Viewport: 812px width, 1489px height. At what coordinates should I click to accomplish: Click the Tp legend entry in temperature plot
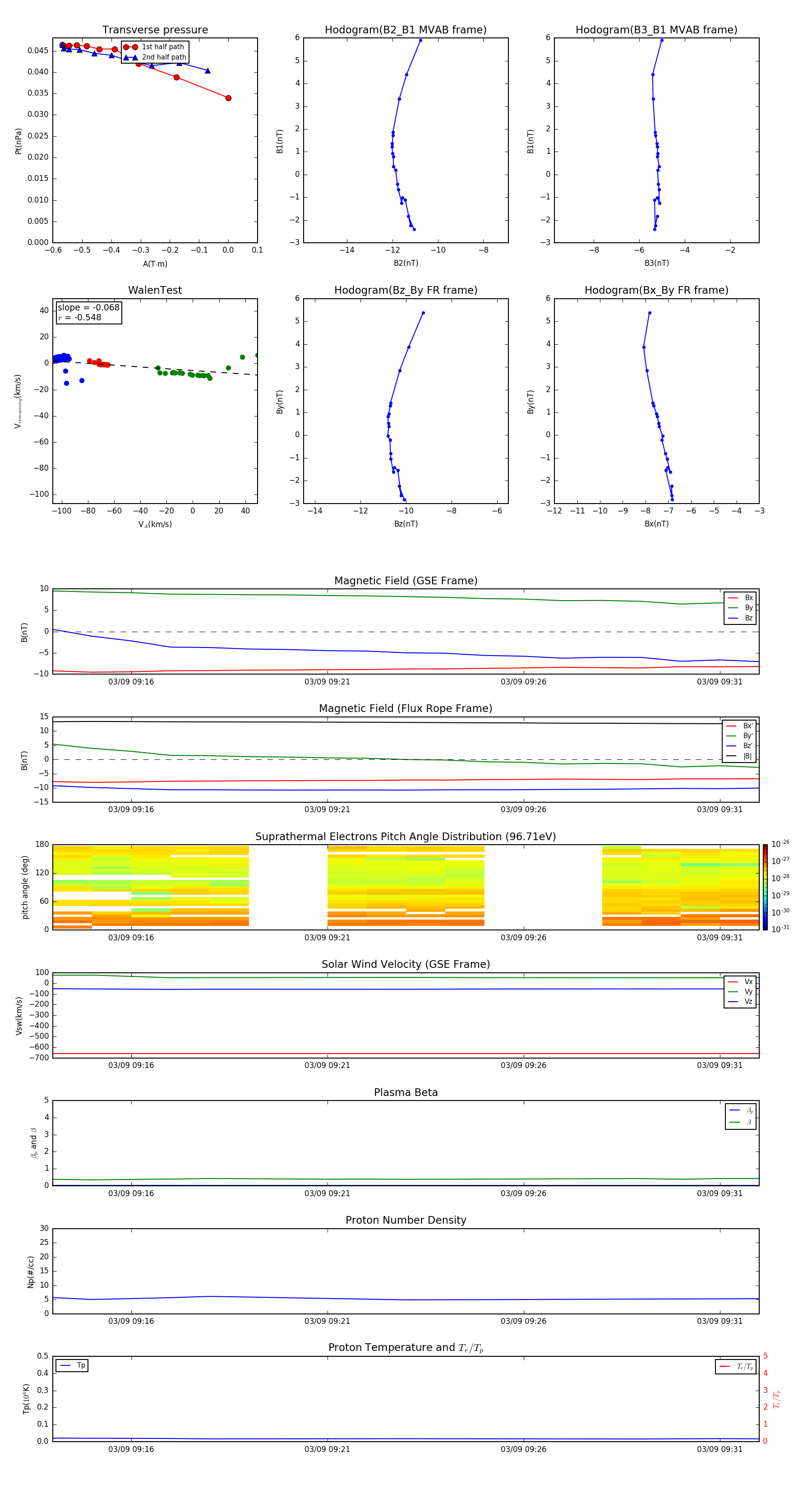[72, 1366]
